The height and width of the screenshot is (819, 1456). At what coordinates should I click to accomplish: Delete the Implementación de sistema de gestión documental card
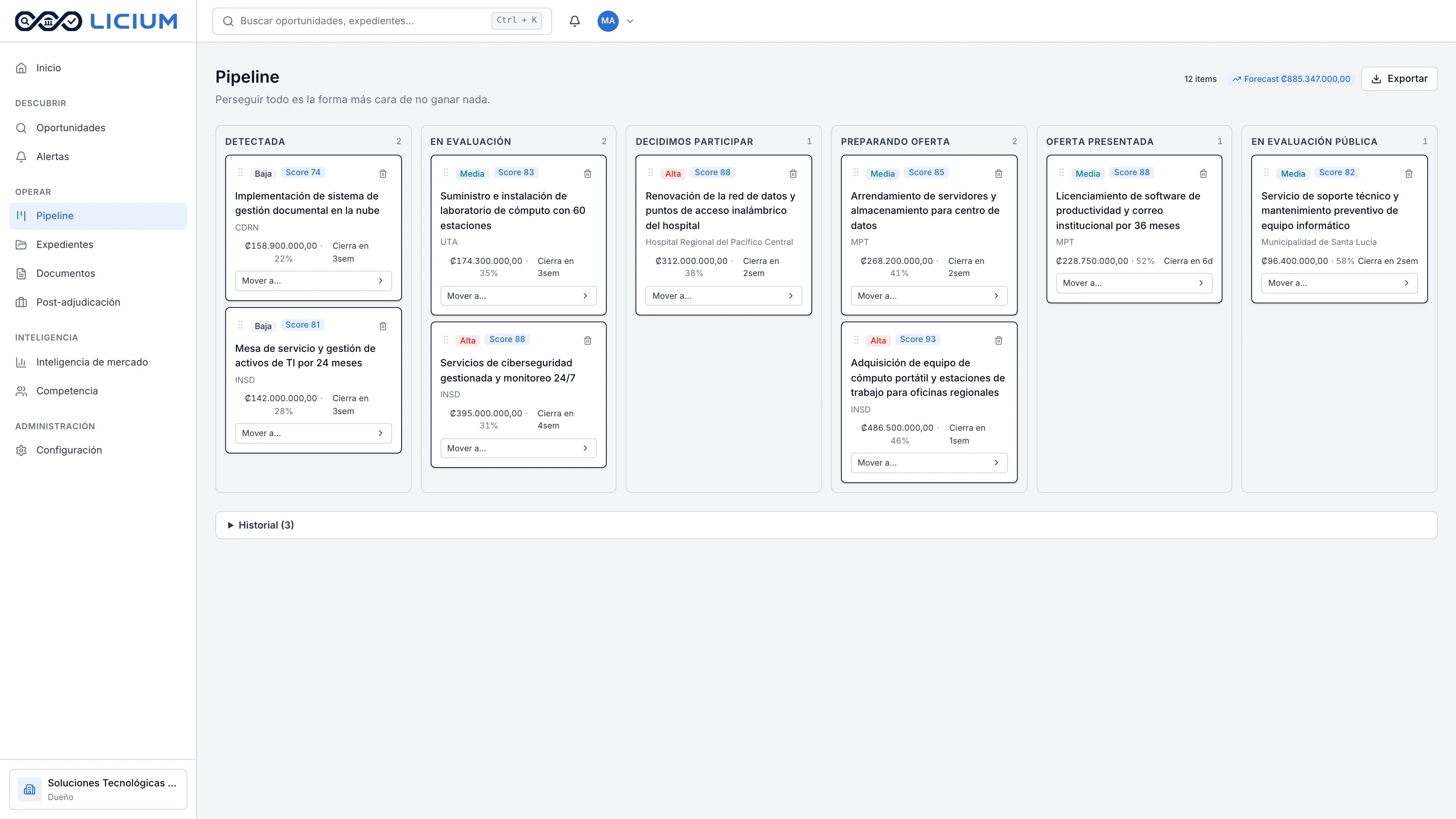pyautogui.click(x=383, y=174)
